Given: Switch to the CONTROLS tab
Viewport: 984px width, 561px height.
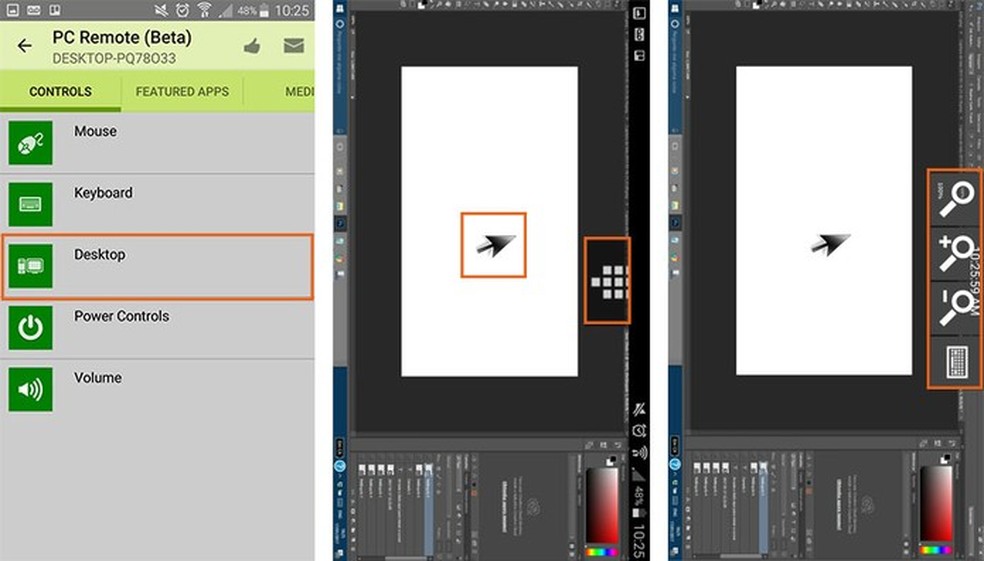Looking at the screenshot, I should coord(60,92).
